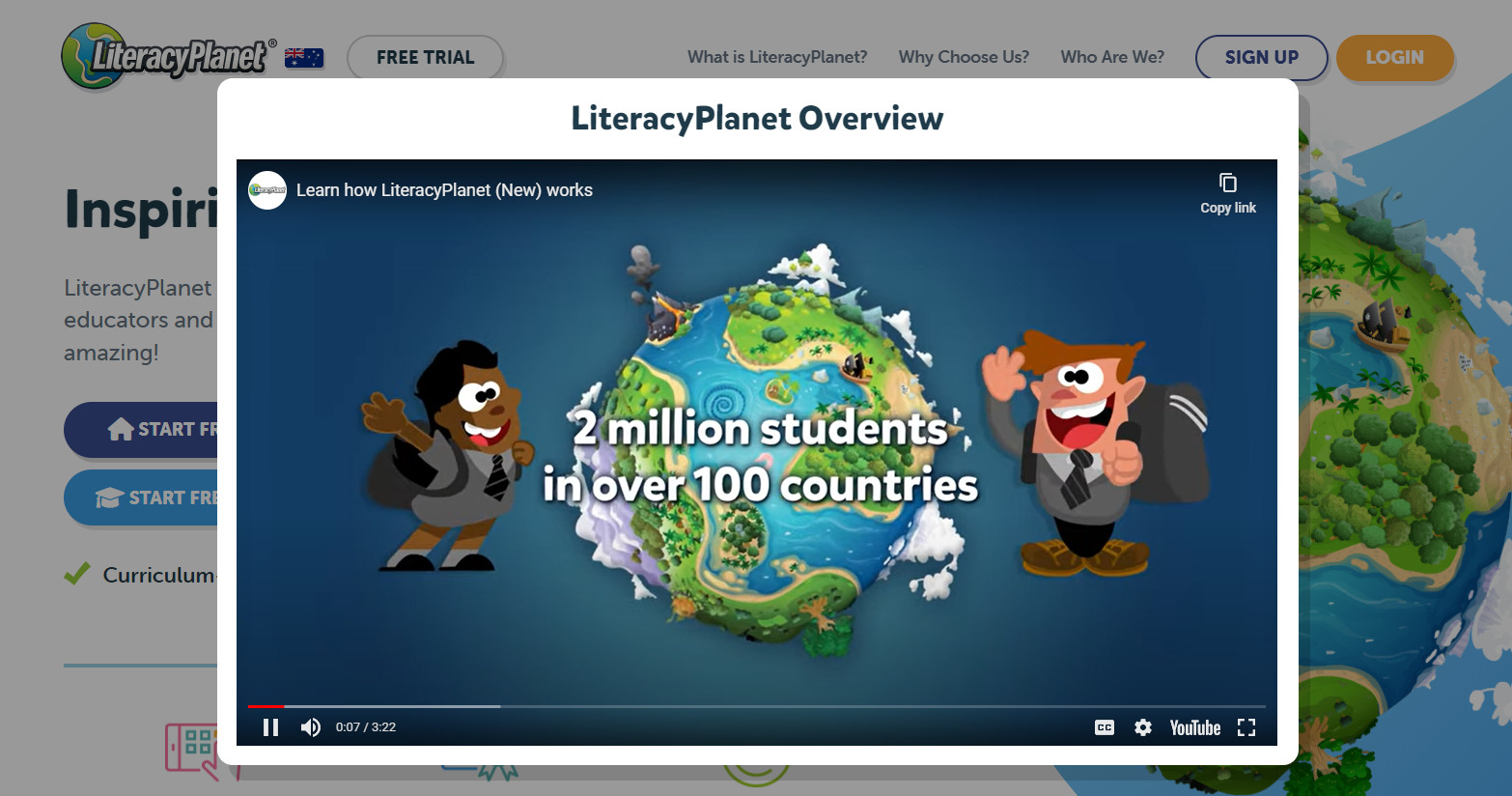The image size is (1512, 796).
Task: Click the SIGN UP button
Action: 1262,57
